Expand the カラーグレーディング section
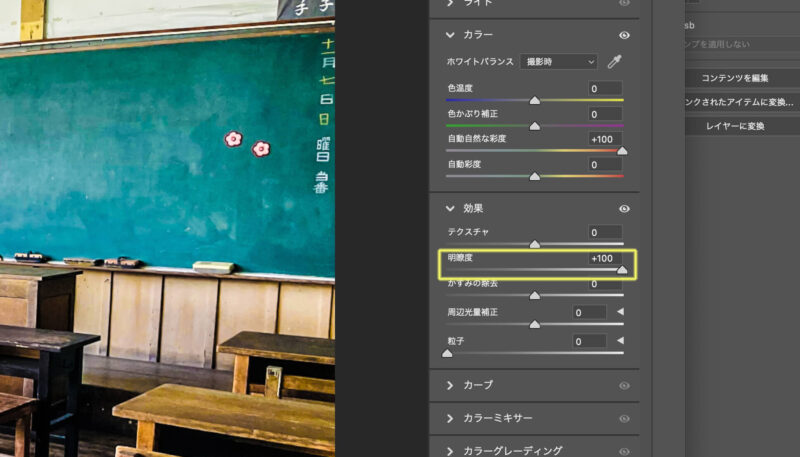 pos(449,451)
